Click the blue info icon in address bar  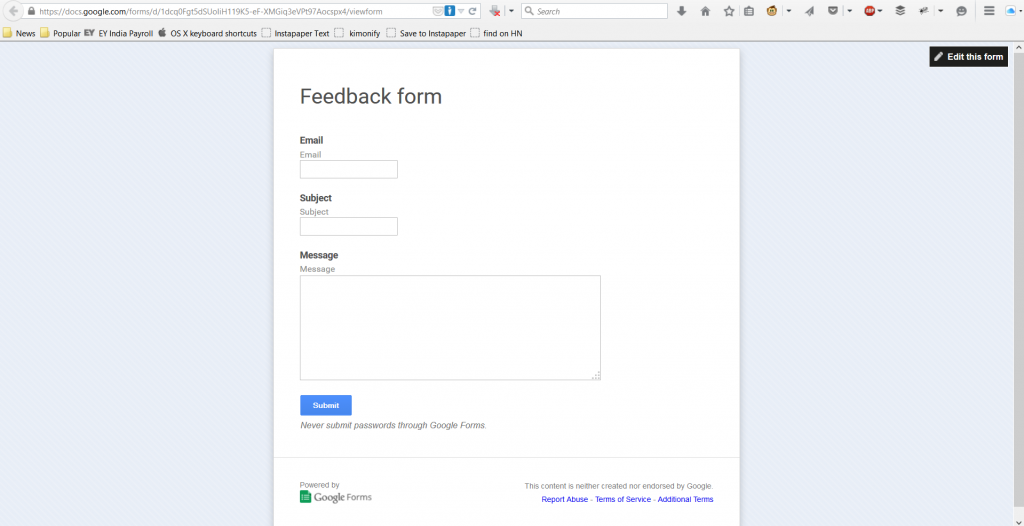coord(449,11)
